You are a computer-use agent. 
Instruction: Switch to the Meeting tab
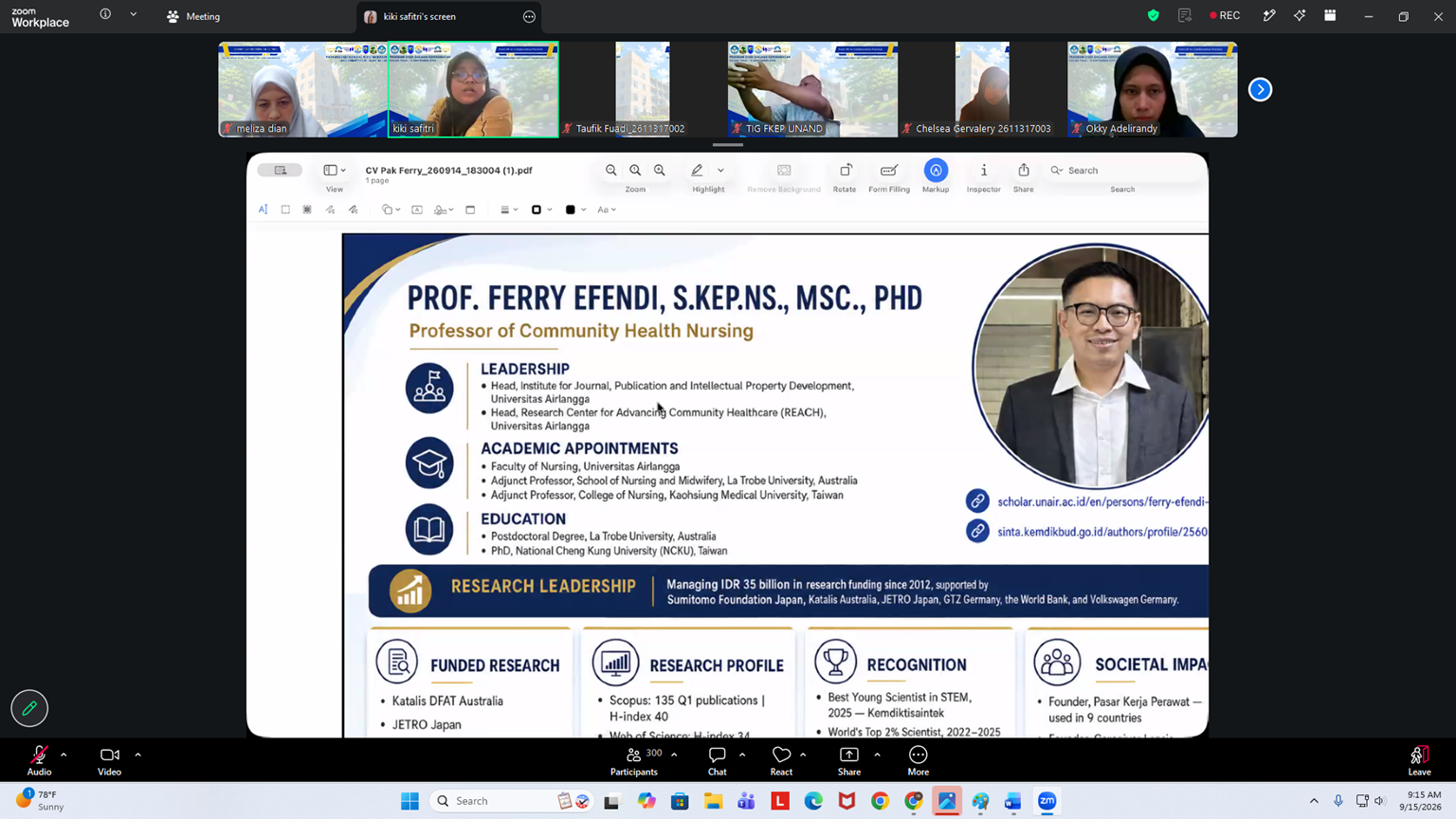pyautogui.click(x=193, y=16)
